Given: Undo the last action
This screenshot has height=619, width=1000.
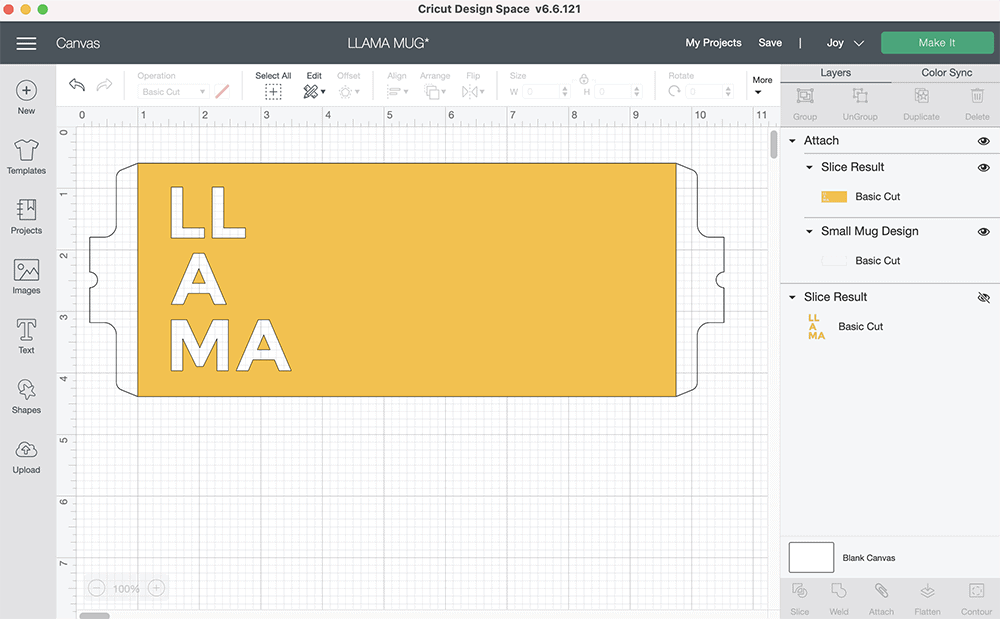Looking at the screenshot, I should pos(77,85).
